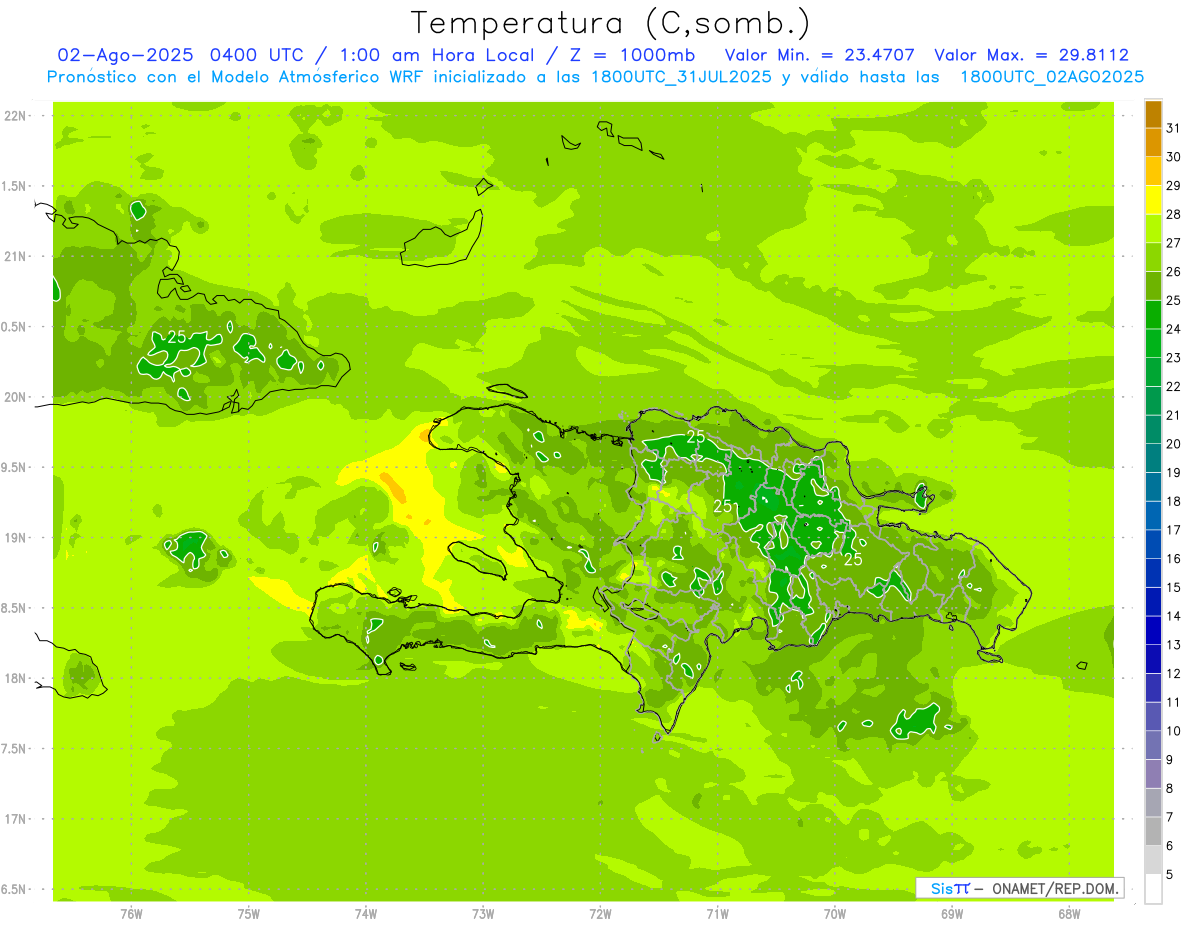Click the '73W' longitude label
This screenshot has width=1200, height=927.
click(x=483, y=913)
